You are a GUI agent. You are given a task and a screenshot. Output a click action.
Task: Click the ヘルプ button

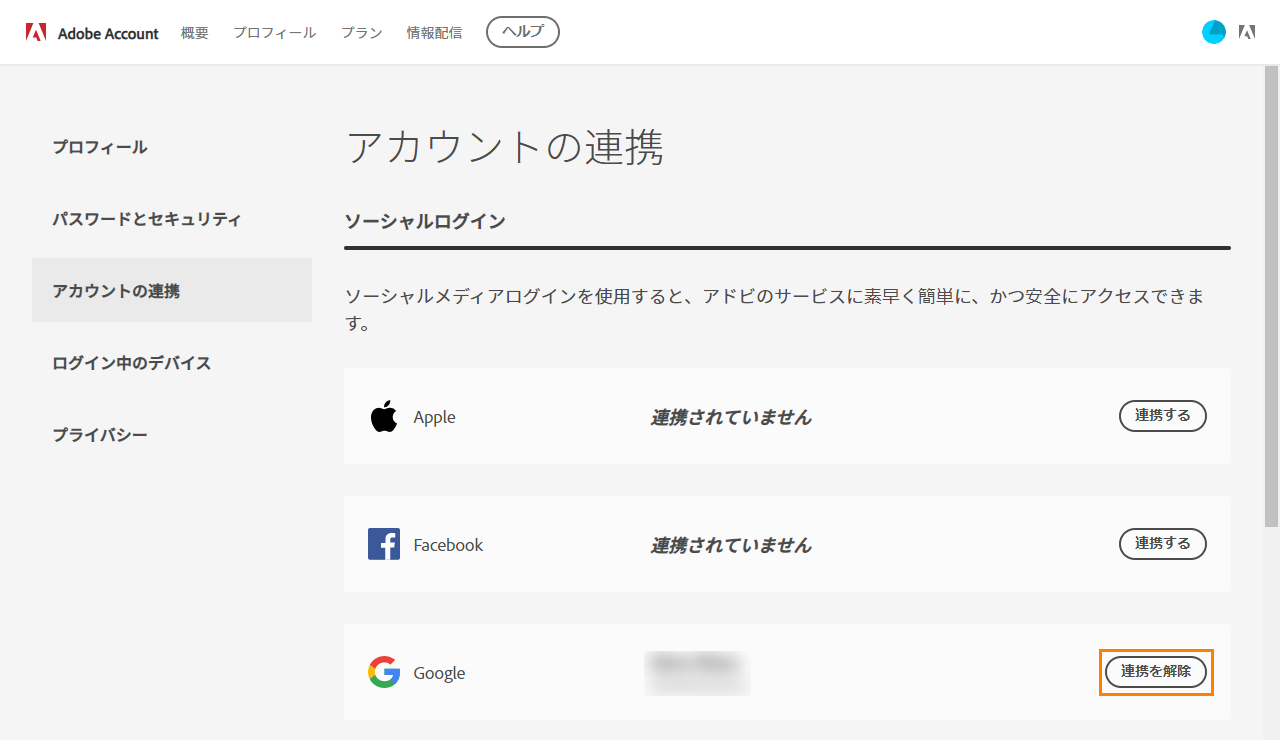pos(523,32)
